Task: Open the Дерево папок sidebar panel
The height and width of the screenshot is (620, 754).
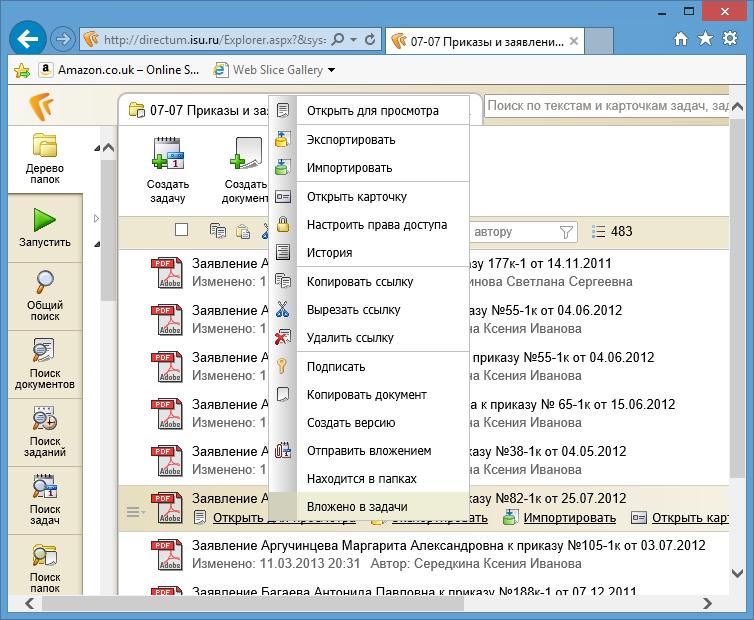Action: [x=44, y=157]
